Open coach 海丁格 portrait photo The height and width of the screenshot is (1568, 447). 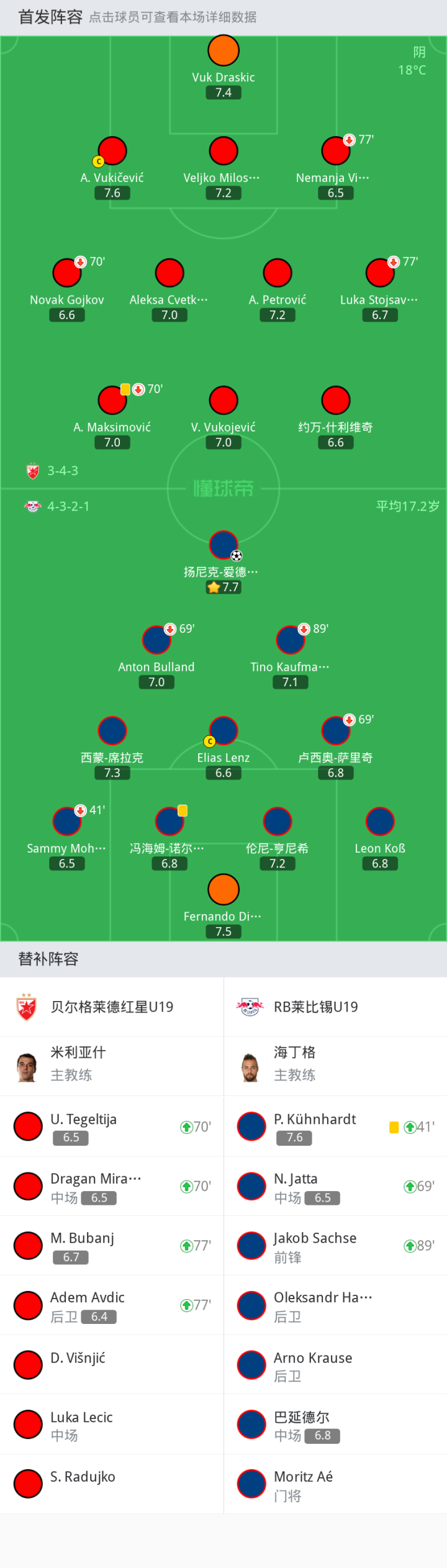click(250, 1067)
